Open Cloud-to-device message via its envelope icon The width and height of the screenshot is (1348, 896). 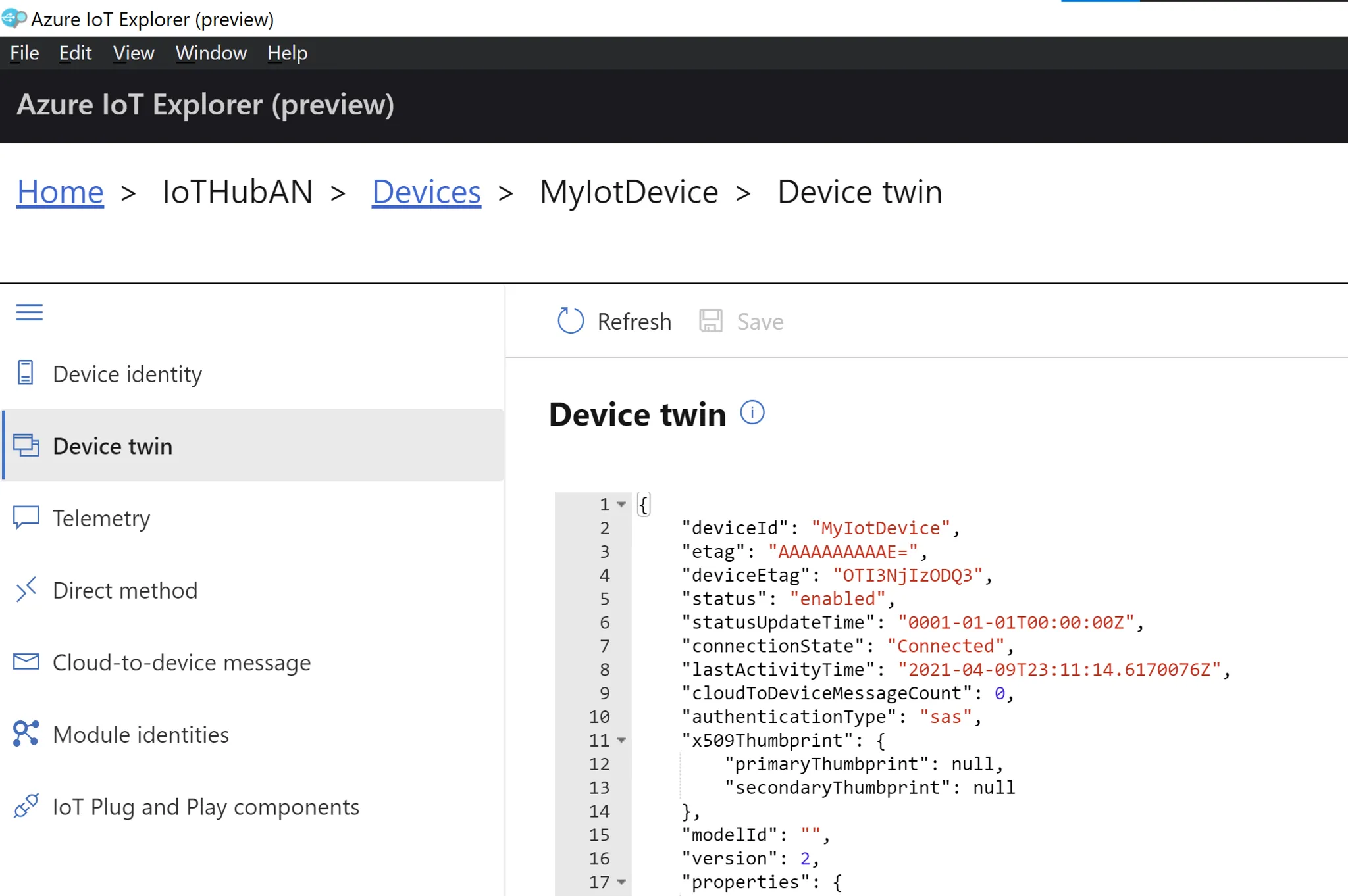(x=25, y=662)
